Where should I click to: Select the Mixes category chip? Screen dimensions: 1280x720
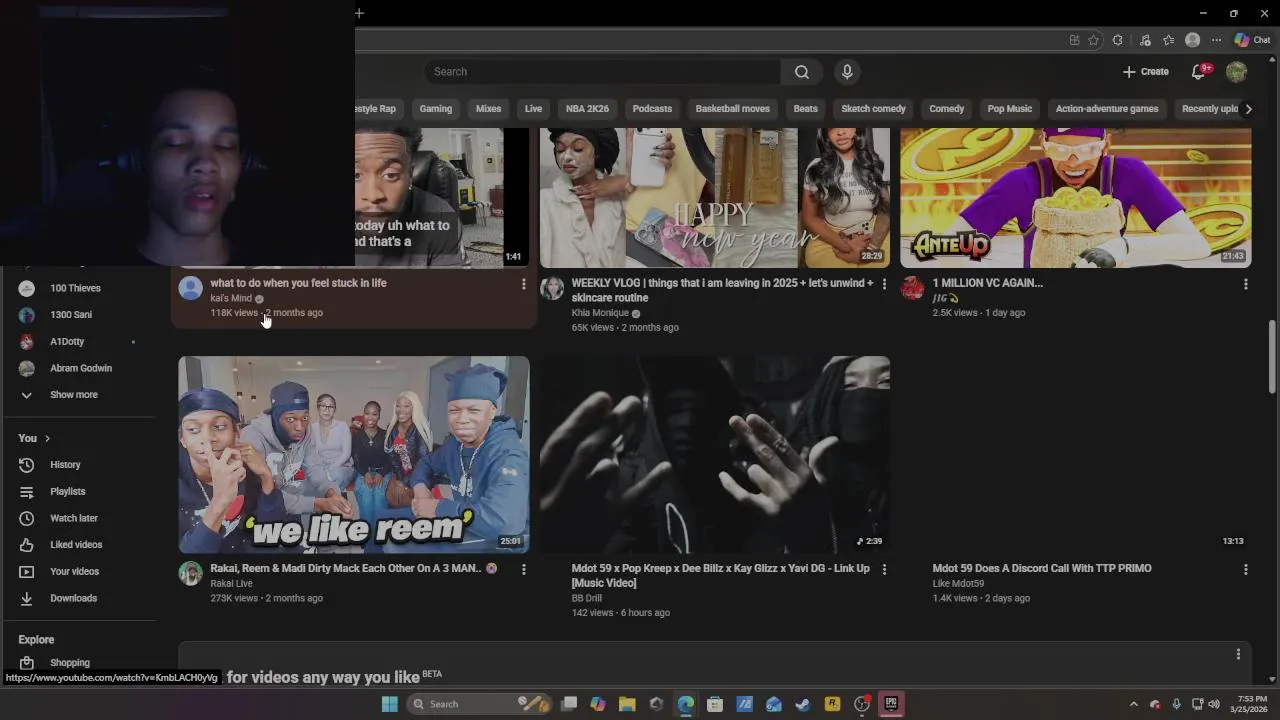point(488,109)
